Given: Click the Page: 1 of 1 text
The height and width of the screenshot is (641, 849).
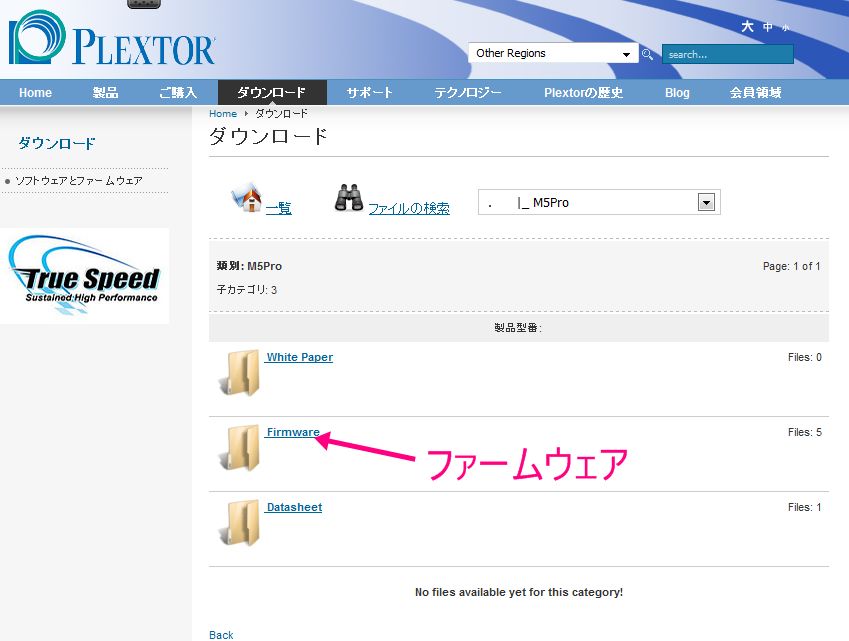Looking at the screenshot, I should pos(792,266).
